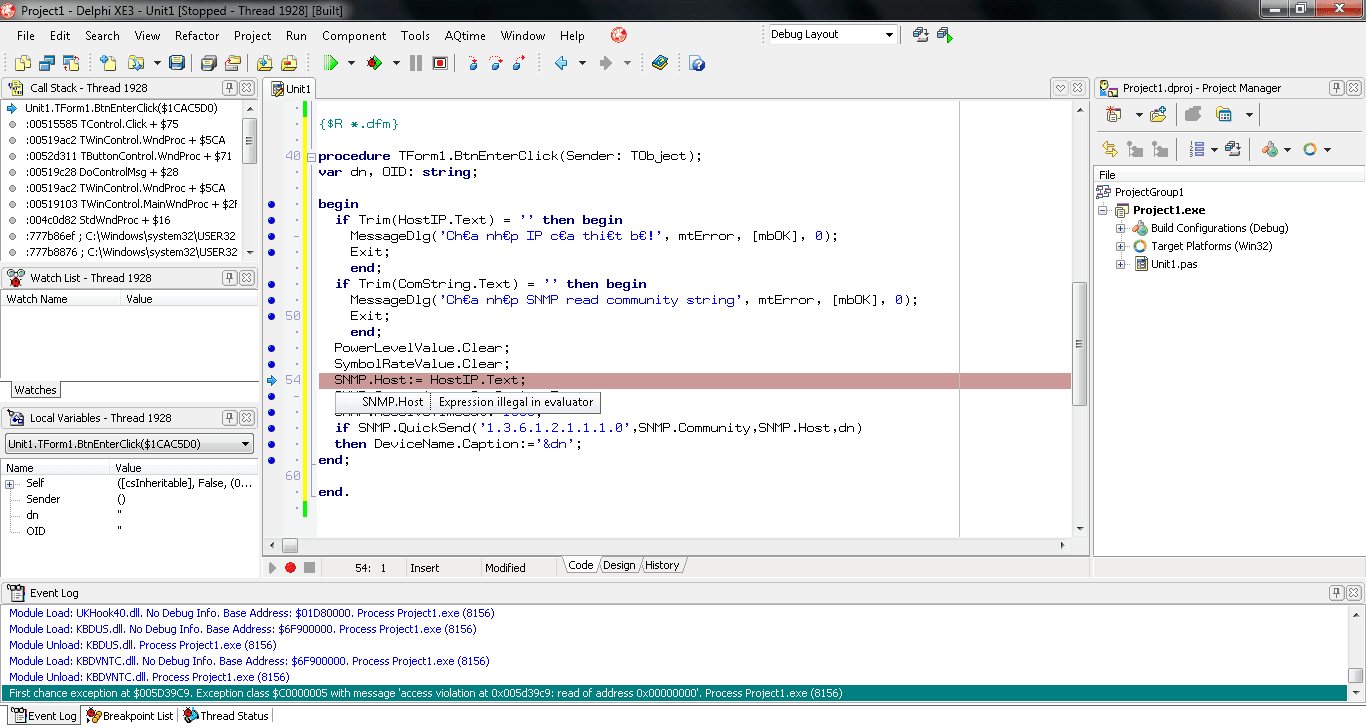Open the Debug Layout dropdown
Viewport: 1366px width, 728px height.
pos(888,35)
